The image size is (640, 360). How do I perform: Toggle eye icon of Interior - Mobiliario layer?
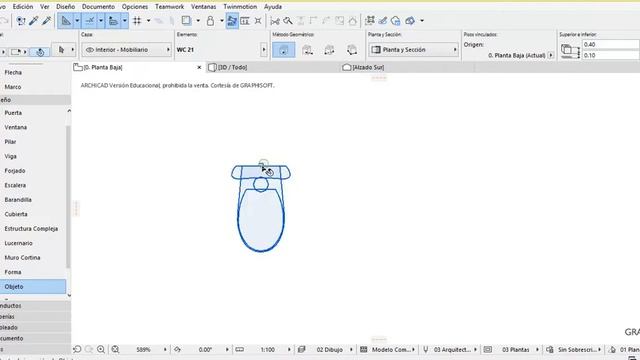click(90, 50)
